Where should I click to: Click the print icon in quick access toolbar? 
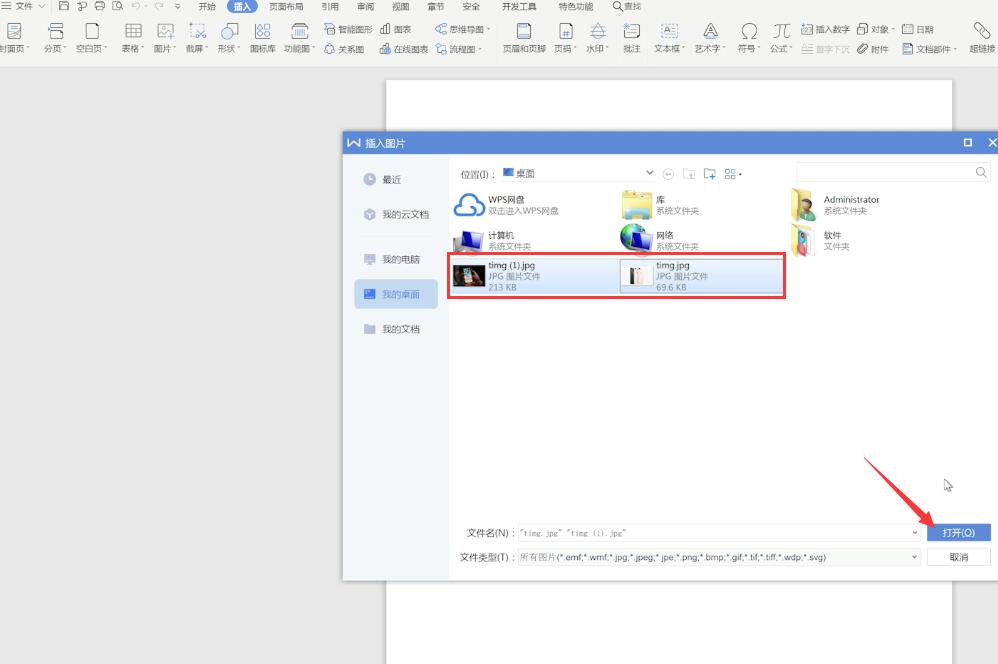tap(99, 6)
